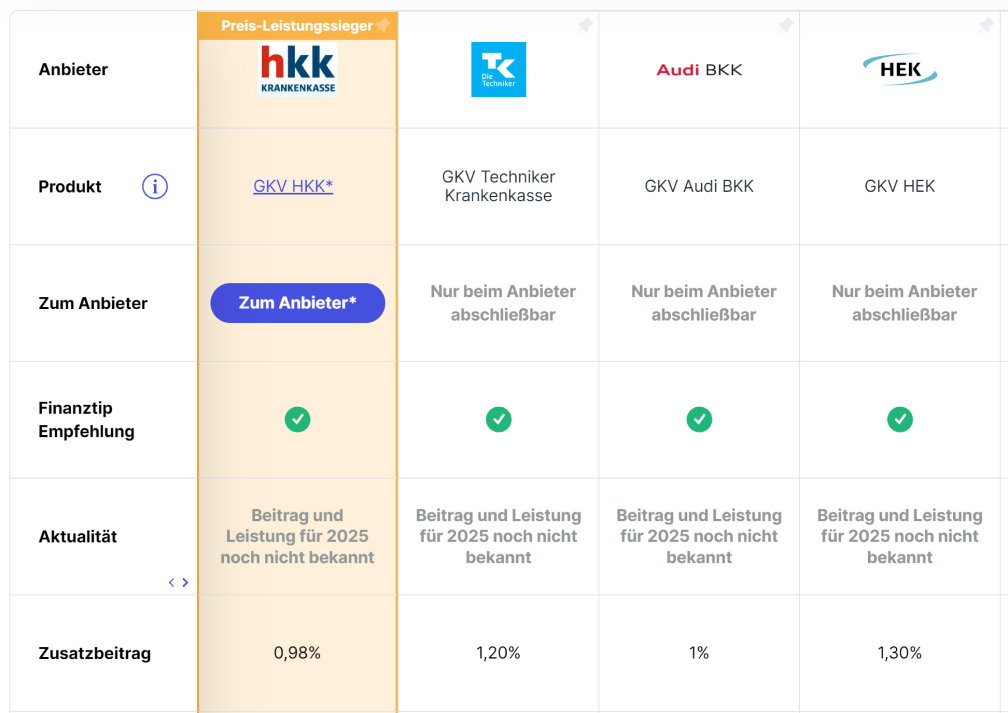Click hkk Finanztip Empfehlung green checkmark
1008x713 pixels.
pos(298,419)
